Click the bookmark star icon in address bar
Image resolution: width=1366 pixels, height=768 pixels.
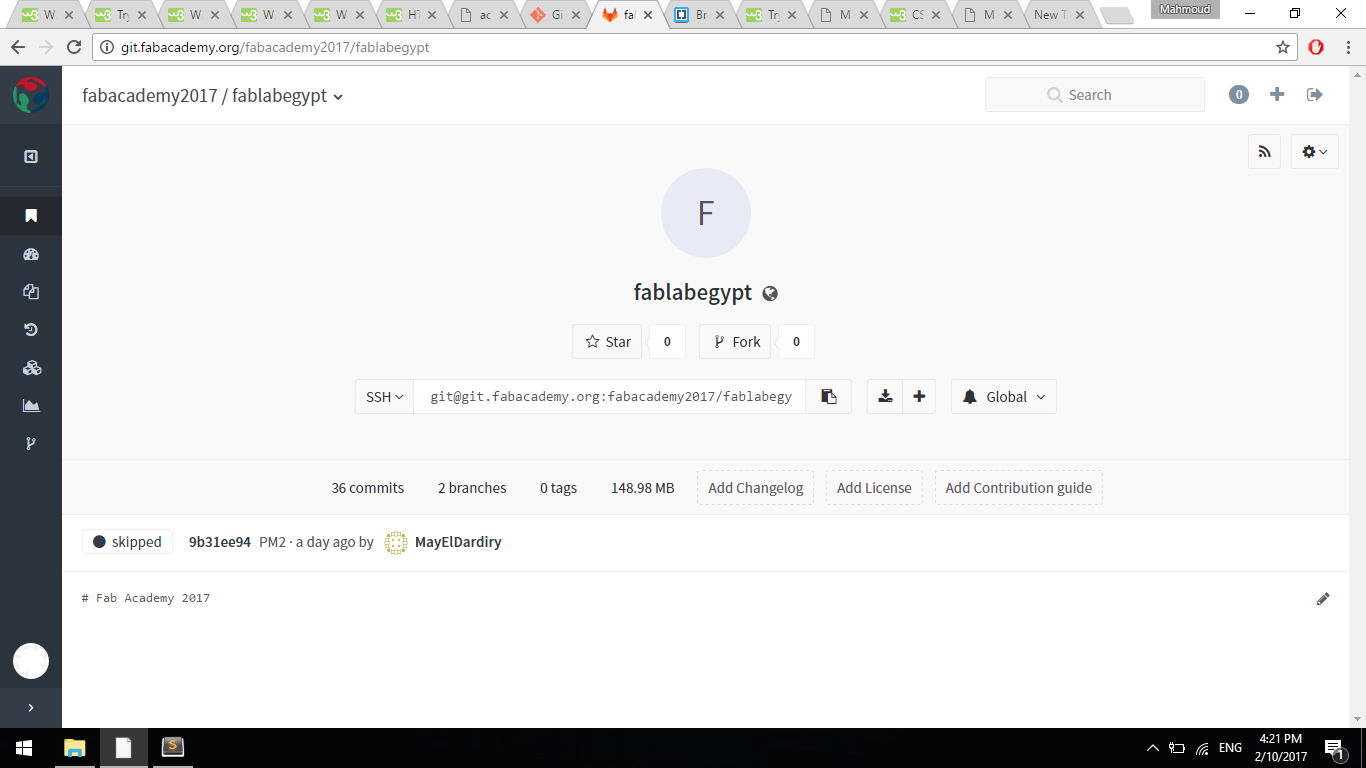(1283, 47)
